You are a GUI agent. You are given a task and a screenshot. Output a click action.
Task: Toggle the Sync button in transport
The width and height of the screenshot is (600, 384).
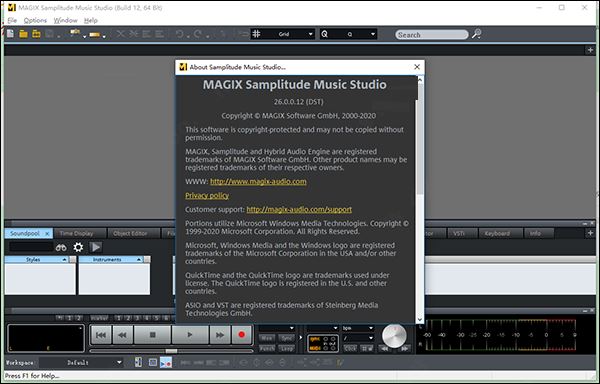pyautogui.click(x=287, y=338)
